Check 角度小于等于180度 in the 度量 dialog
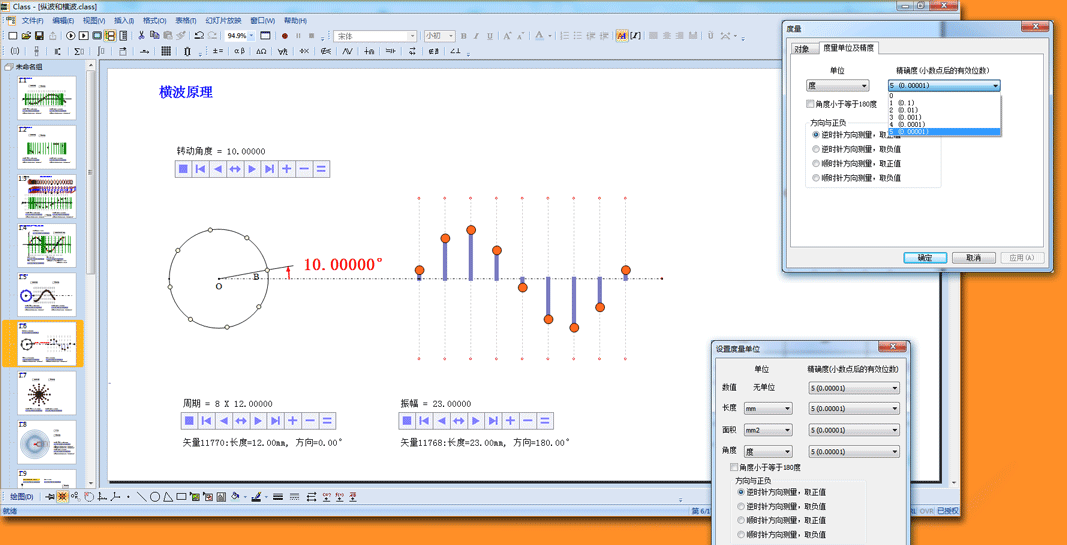The image size is (1067, 545). click(x=811, y=104)
